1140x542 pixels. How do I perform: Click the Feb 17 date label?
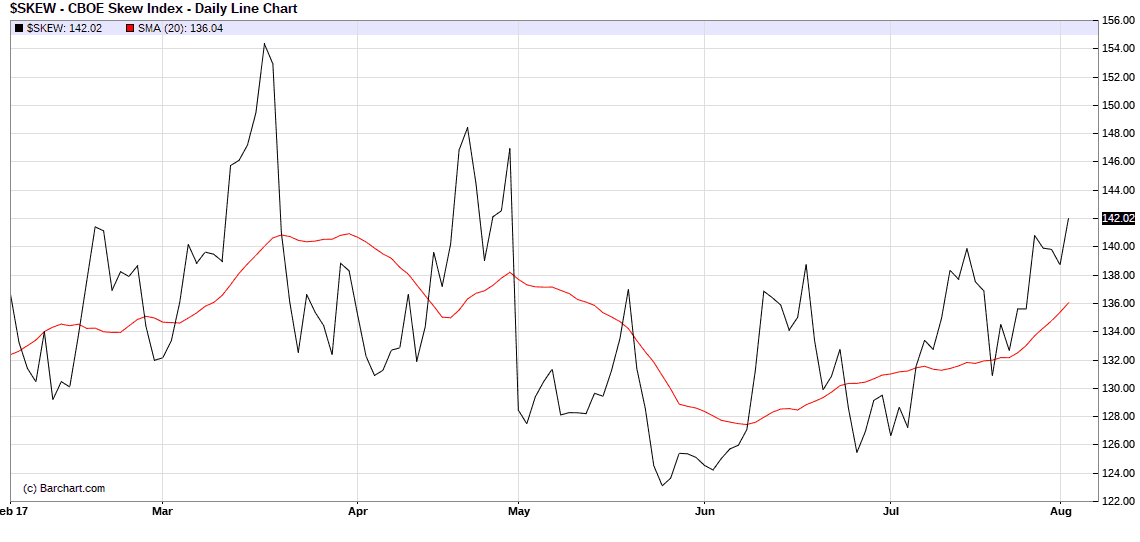point(12,512)
